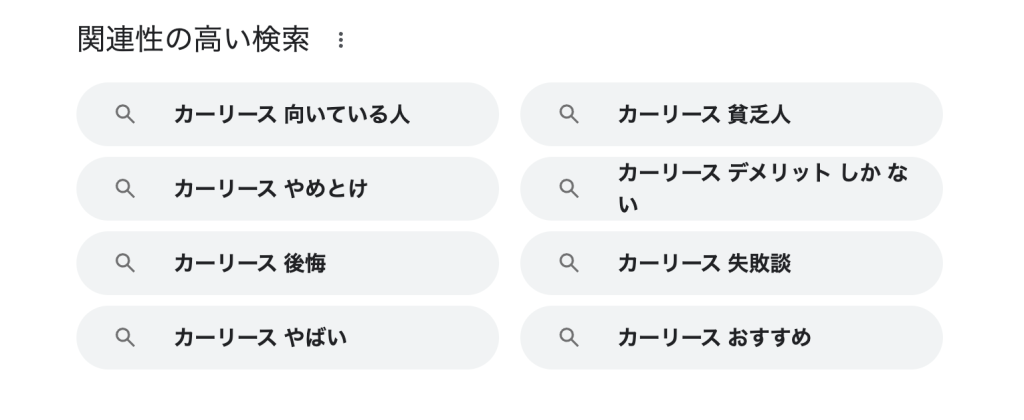Click the 向いている人 text in first chip

point(347,115)
